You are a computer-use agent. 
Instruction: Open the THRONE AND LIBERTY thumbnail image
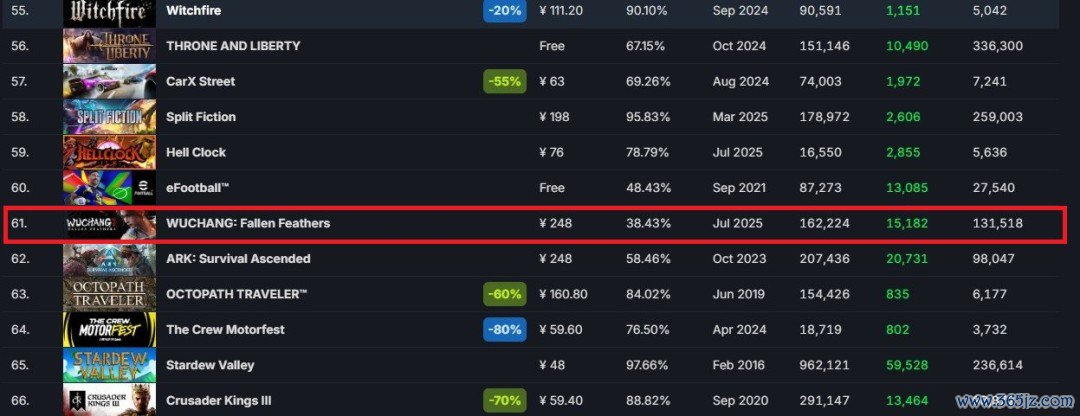[x=110, y=46]
